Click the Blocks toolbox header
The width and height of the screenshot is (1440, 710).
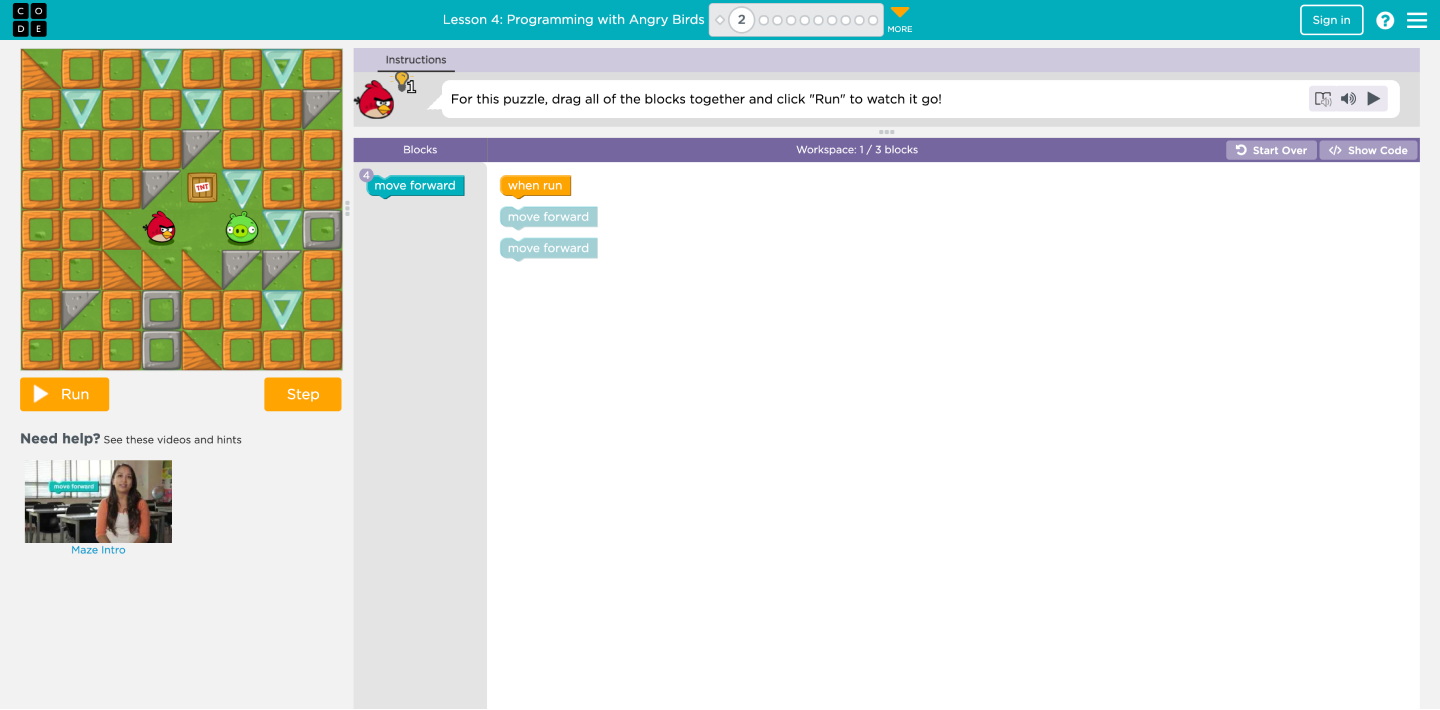click(x=420, y=150)
